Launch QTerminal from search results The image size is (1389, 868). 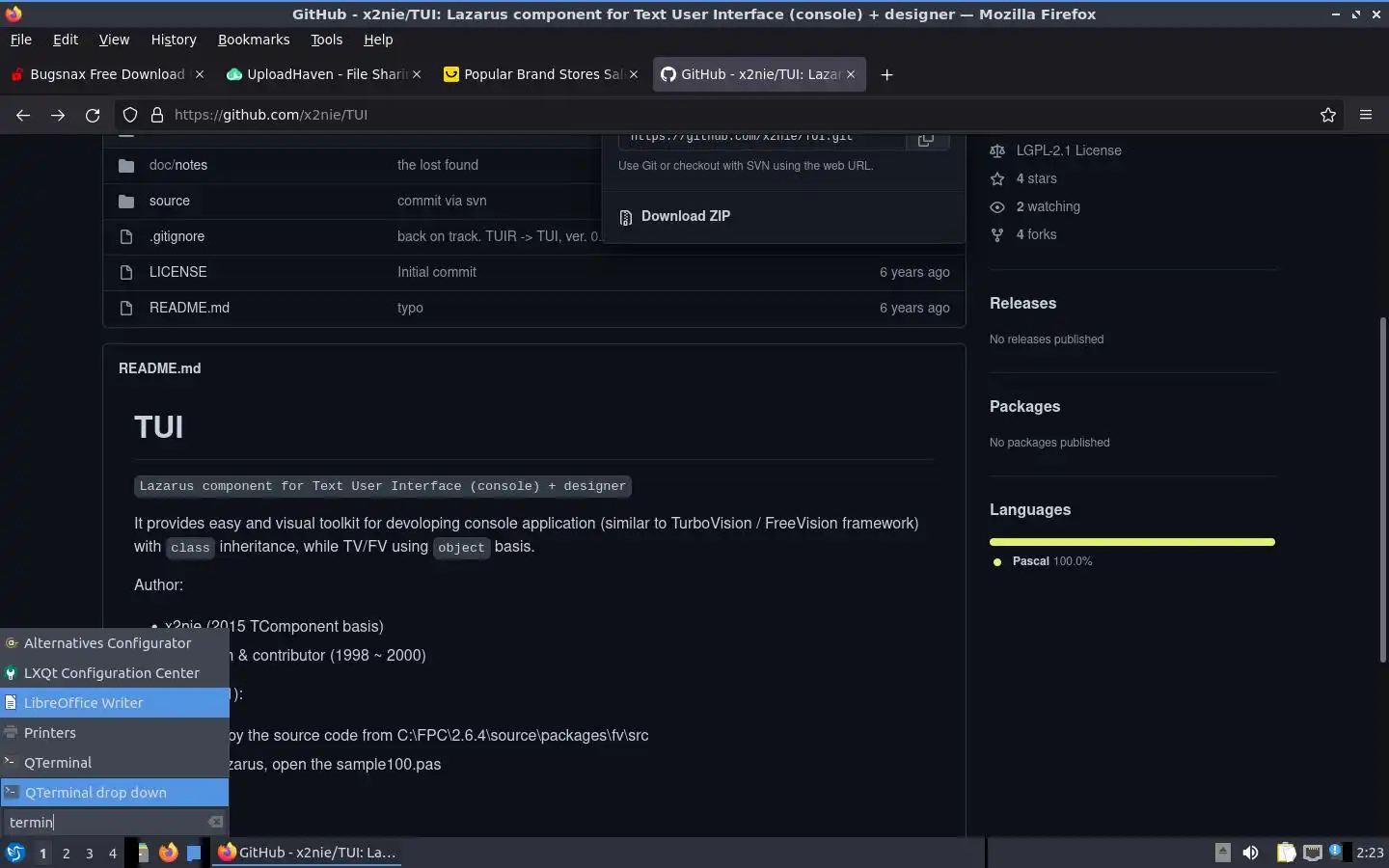pos(115,763)
